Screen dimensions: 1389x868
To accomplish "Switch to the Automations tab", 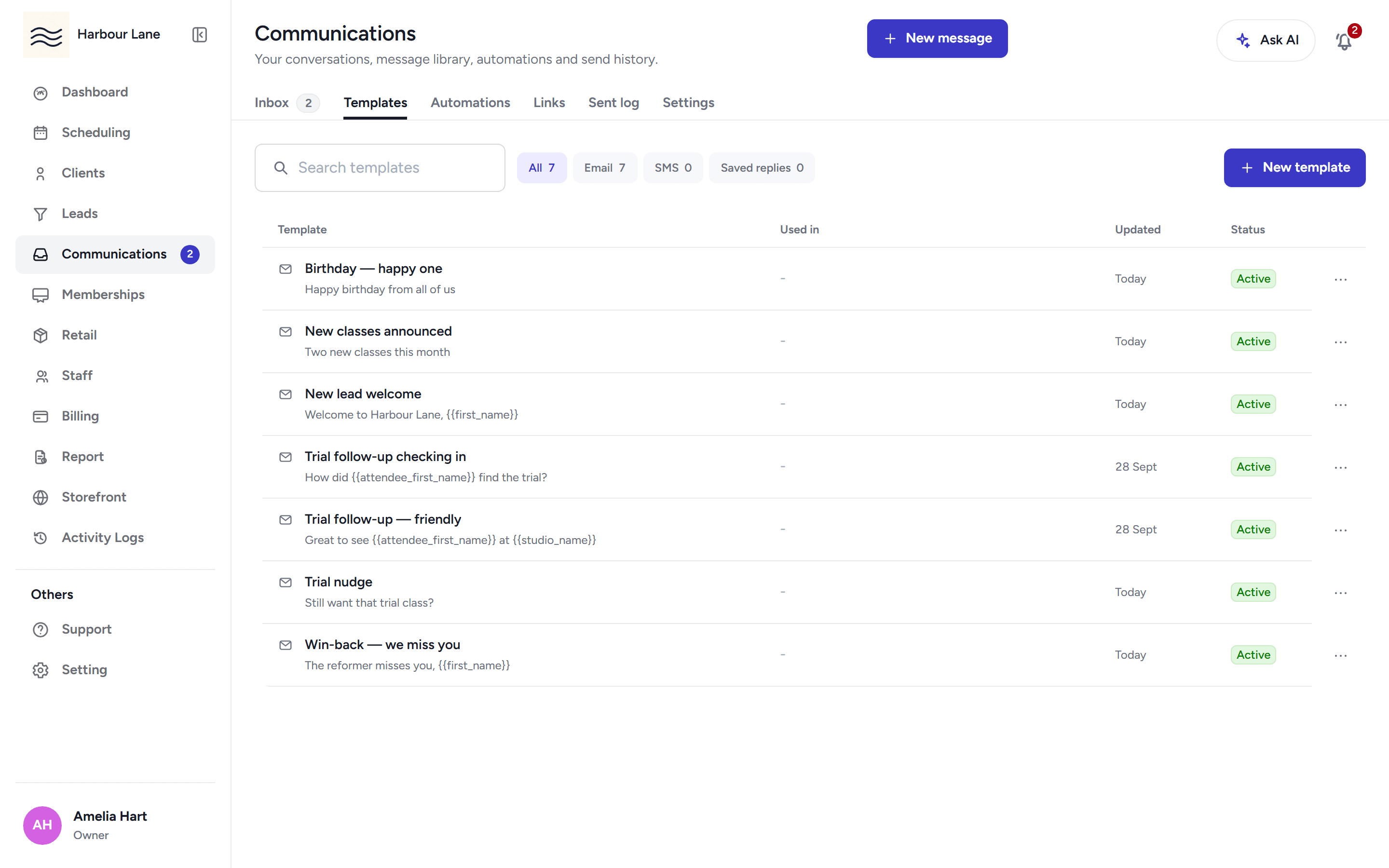I will pos(470,103).
